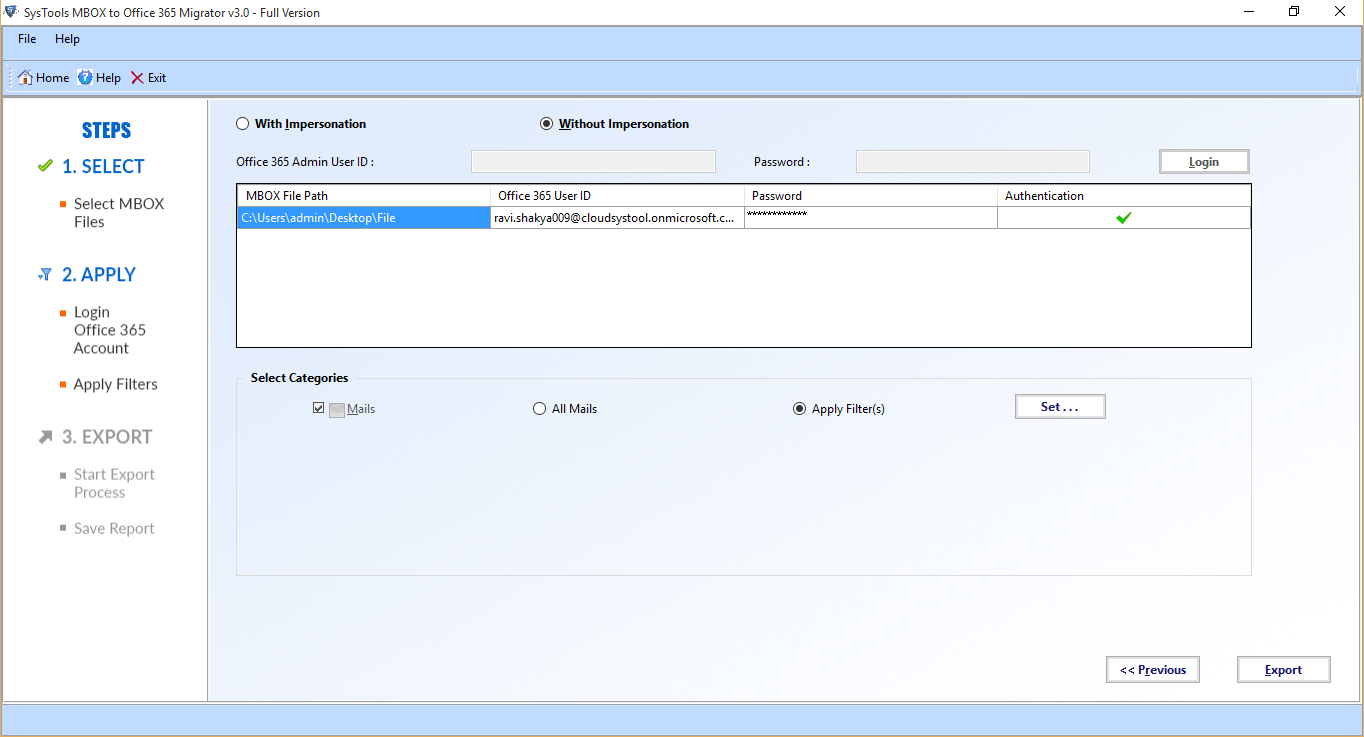The image size is (1364, 737).
Task: Click the Set... filter button
Action: pos(1060,407)
